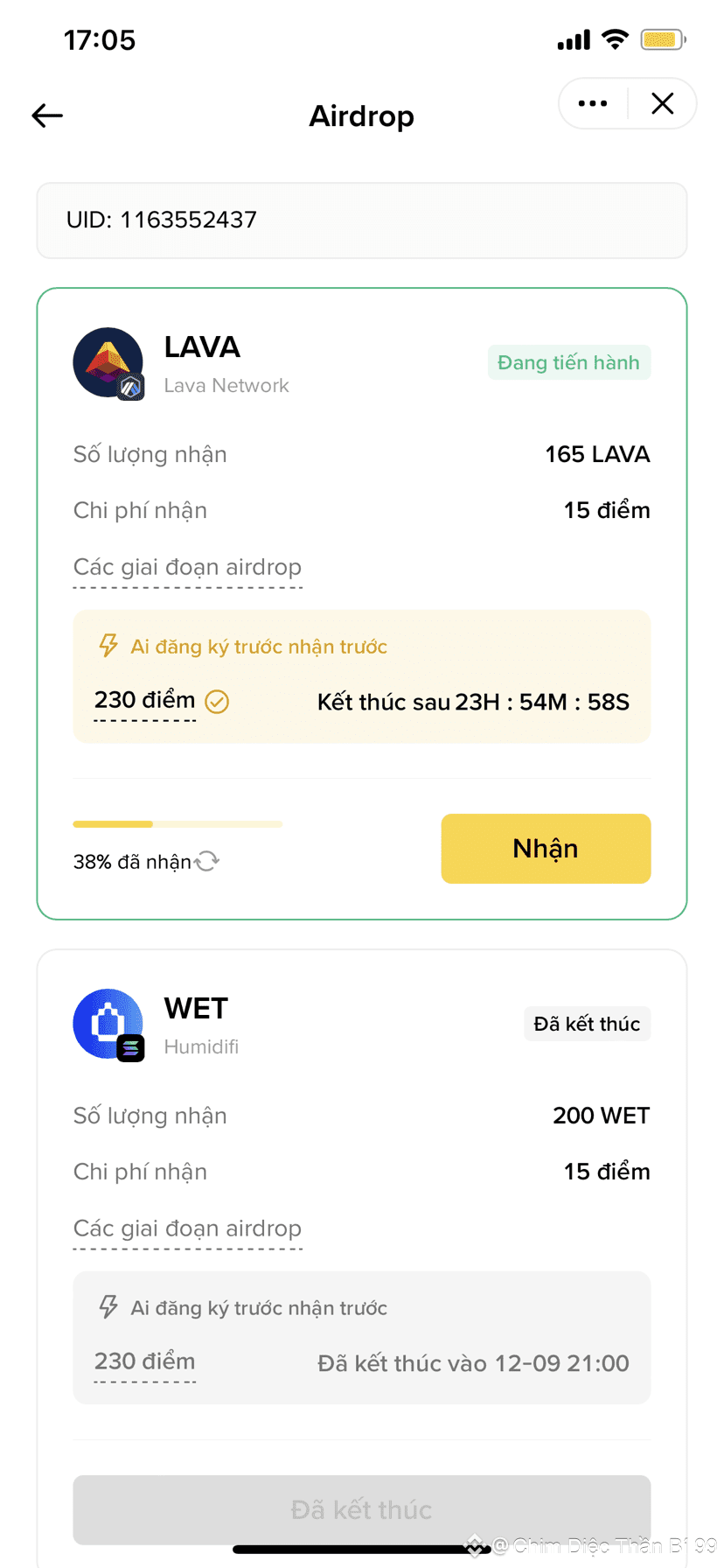Show info for LAVA 230 điểm threshold
Screen dimensions: 724x1568
pos(145,701)
